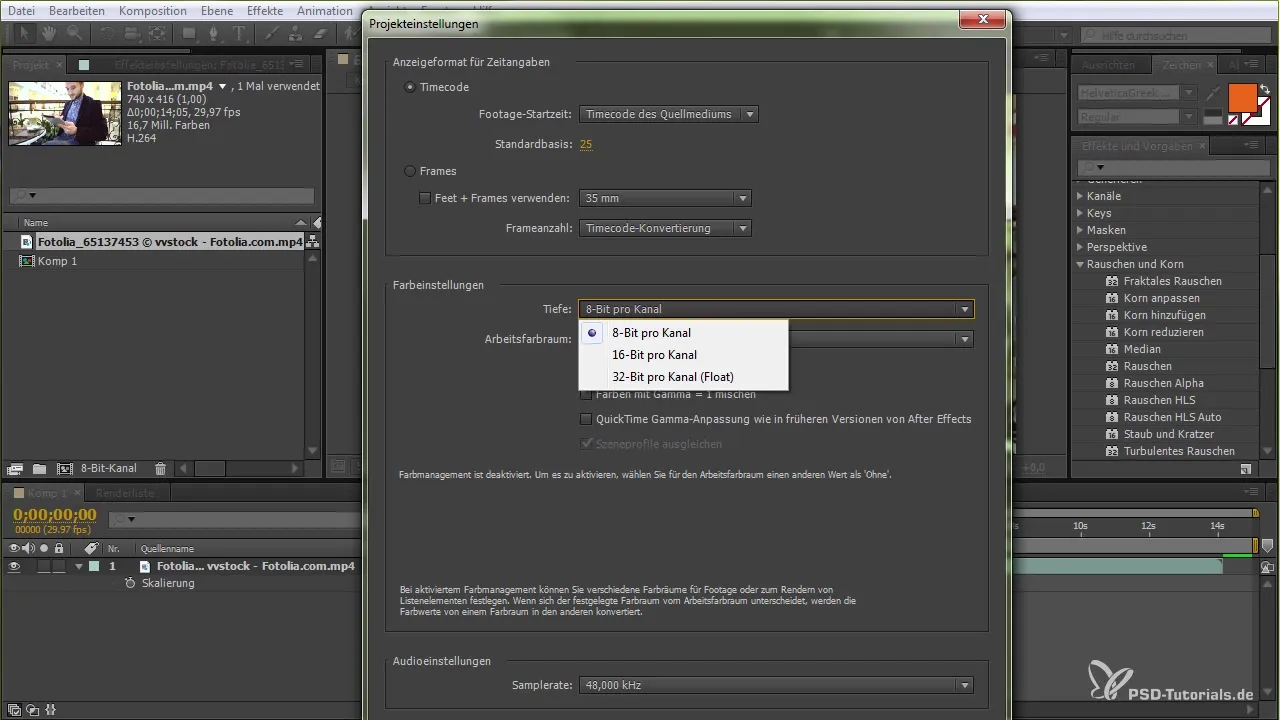Viewport: 1280px width, 720px height.
Task: Select the Type text tool
Action: [x=240, y=34]
